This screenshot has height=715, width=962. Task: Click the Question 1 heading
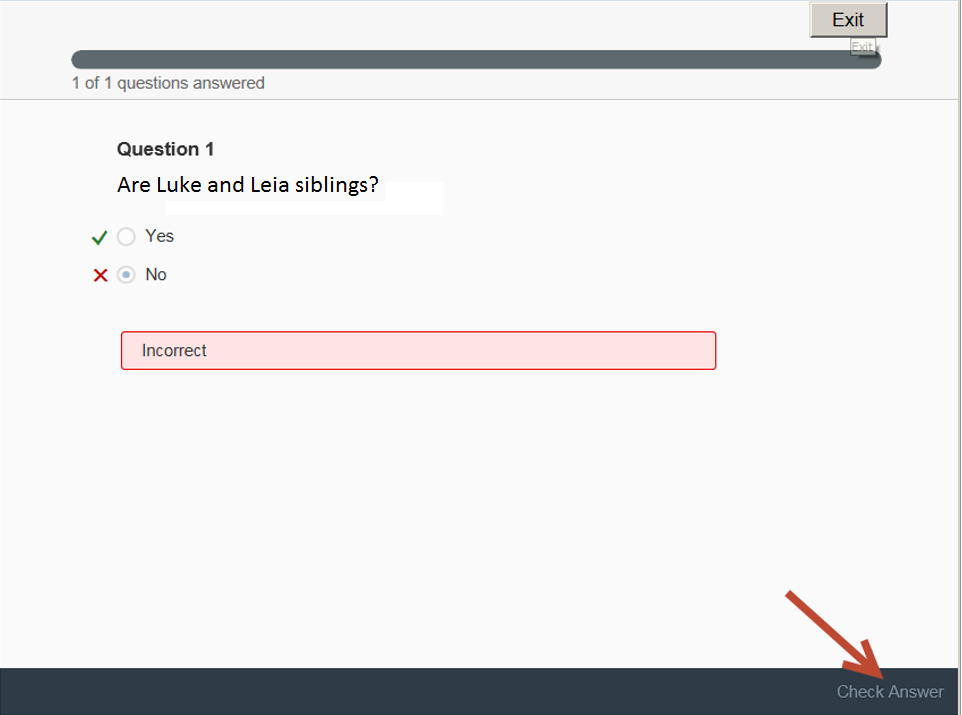(x=166, y=149)
